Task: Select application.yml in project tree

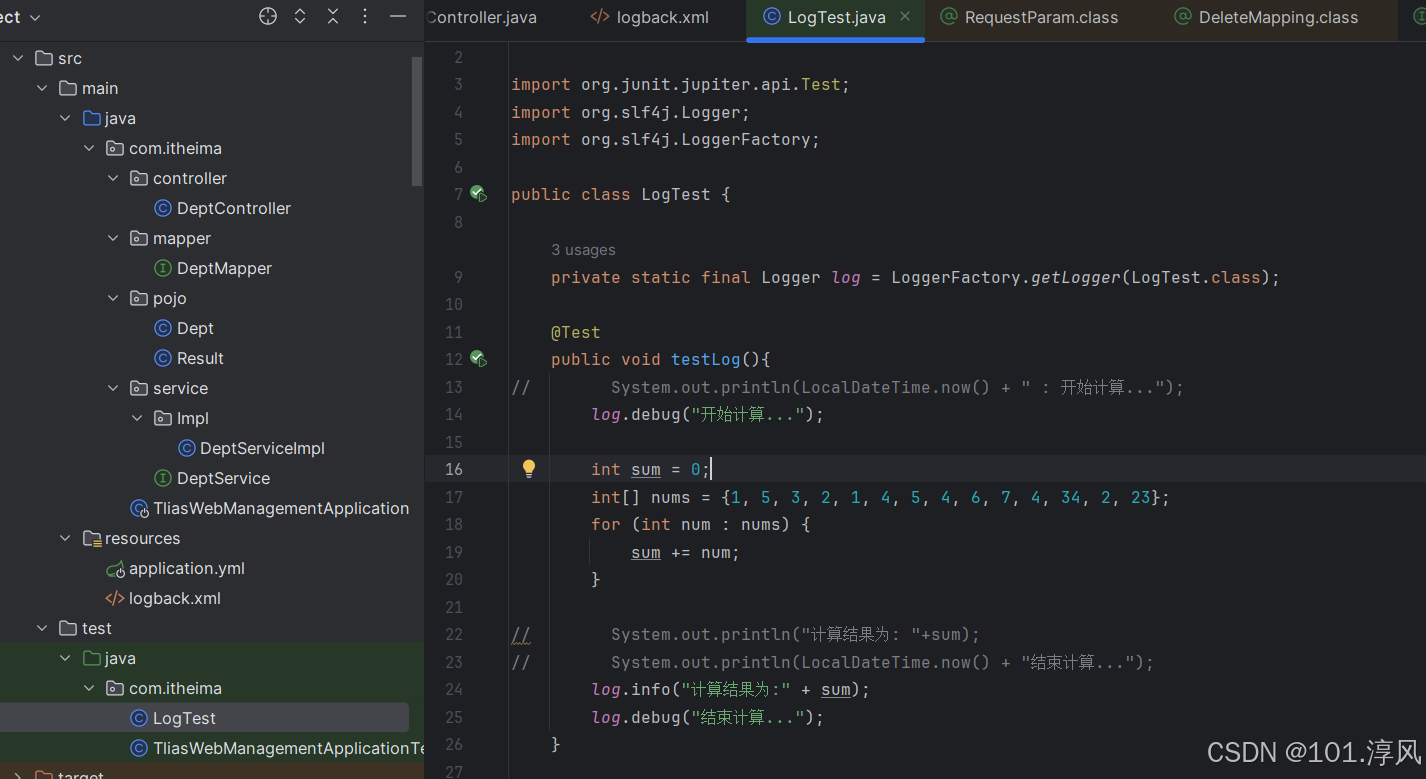Action: [x=187, y=568]
